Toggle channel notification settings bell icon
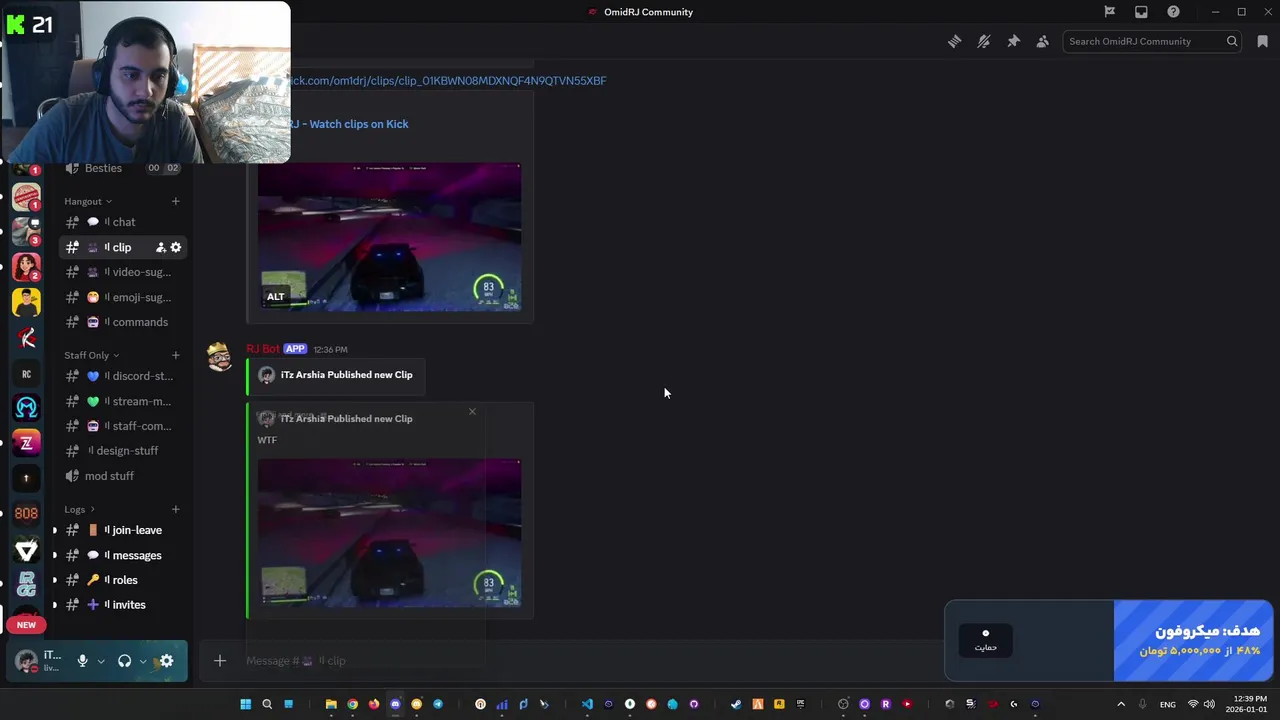 (x=984, y=41)
